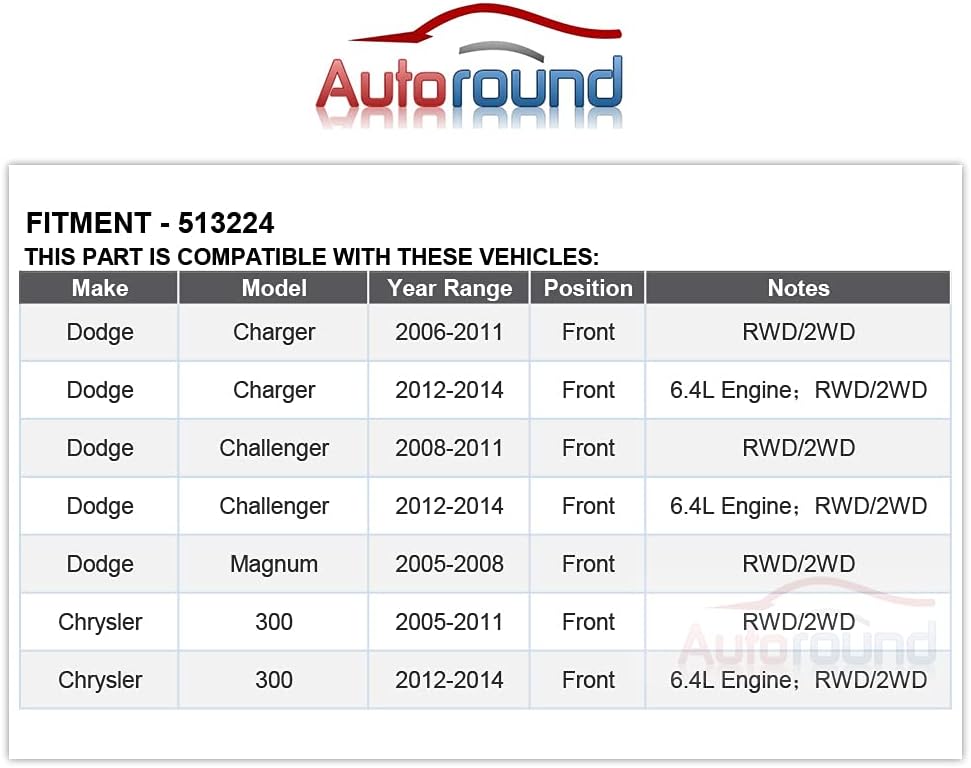The width and height of the screenshot is (971, 768).
Task: Click Challenger in the 2008-2011 row
Action: pyautogui.click(x=274, y=448)
